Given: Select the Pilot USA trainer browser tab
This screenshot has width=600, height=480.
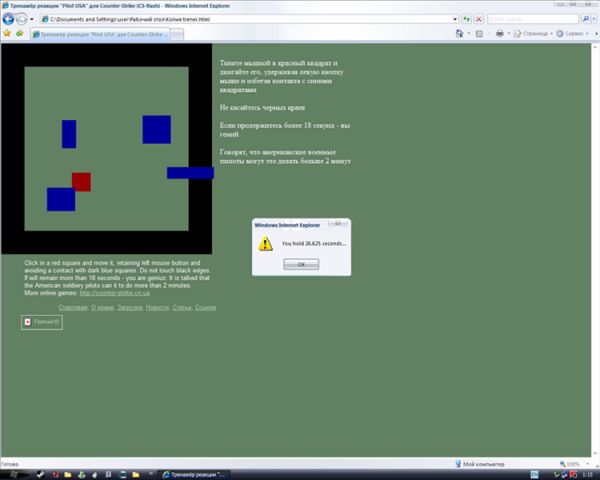Looking at the screenshot, I should [99, 34].
